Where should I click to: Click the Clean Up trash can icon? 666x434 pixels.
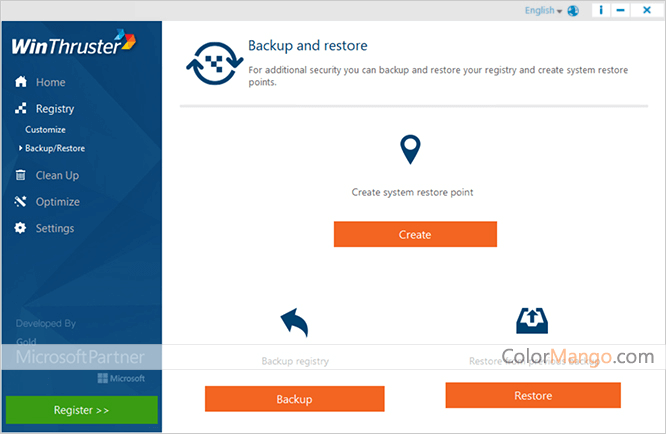click(x=21, y=175)
